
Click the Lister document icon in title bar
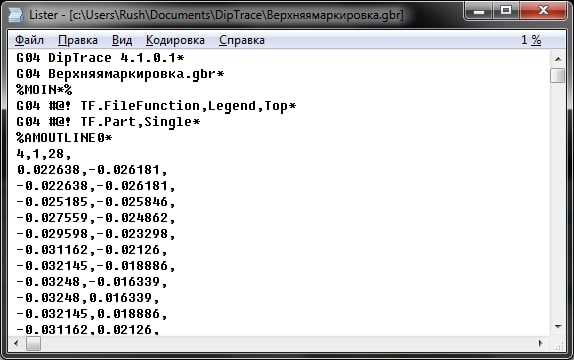(x=16, y=15)
